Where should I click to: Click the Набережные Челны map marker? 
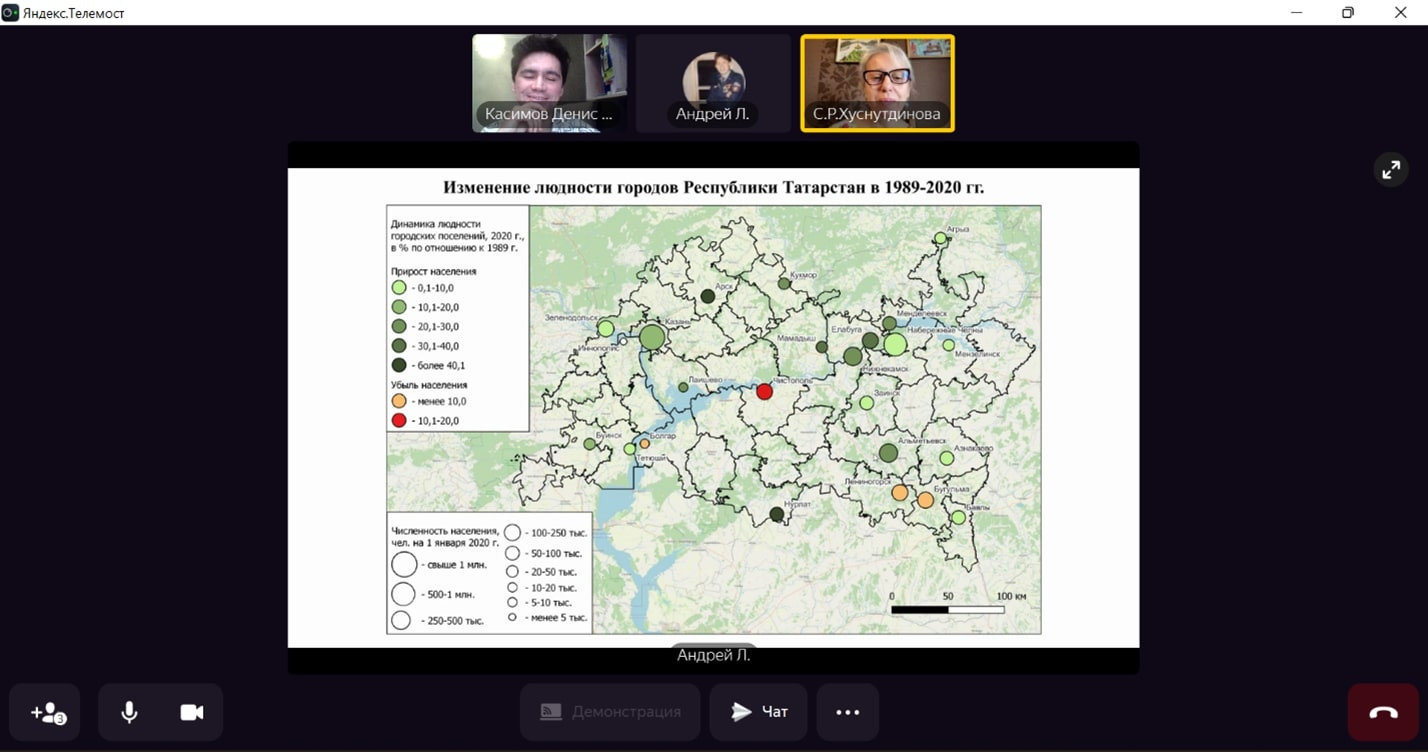[x=895, y=345]
